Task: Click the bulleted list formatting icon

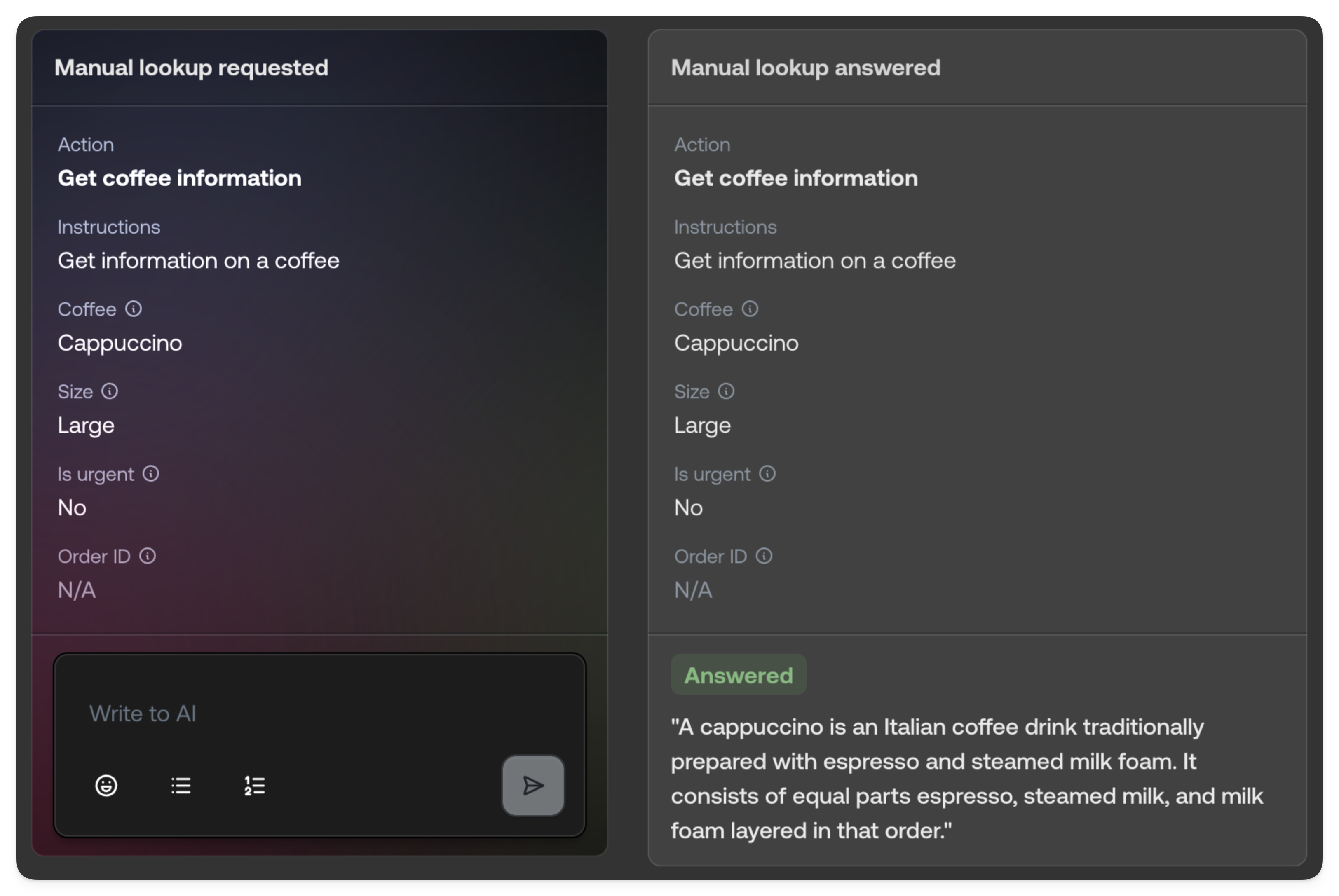Action: pos(181,786)
